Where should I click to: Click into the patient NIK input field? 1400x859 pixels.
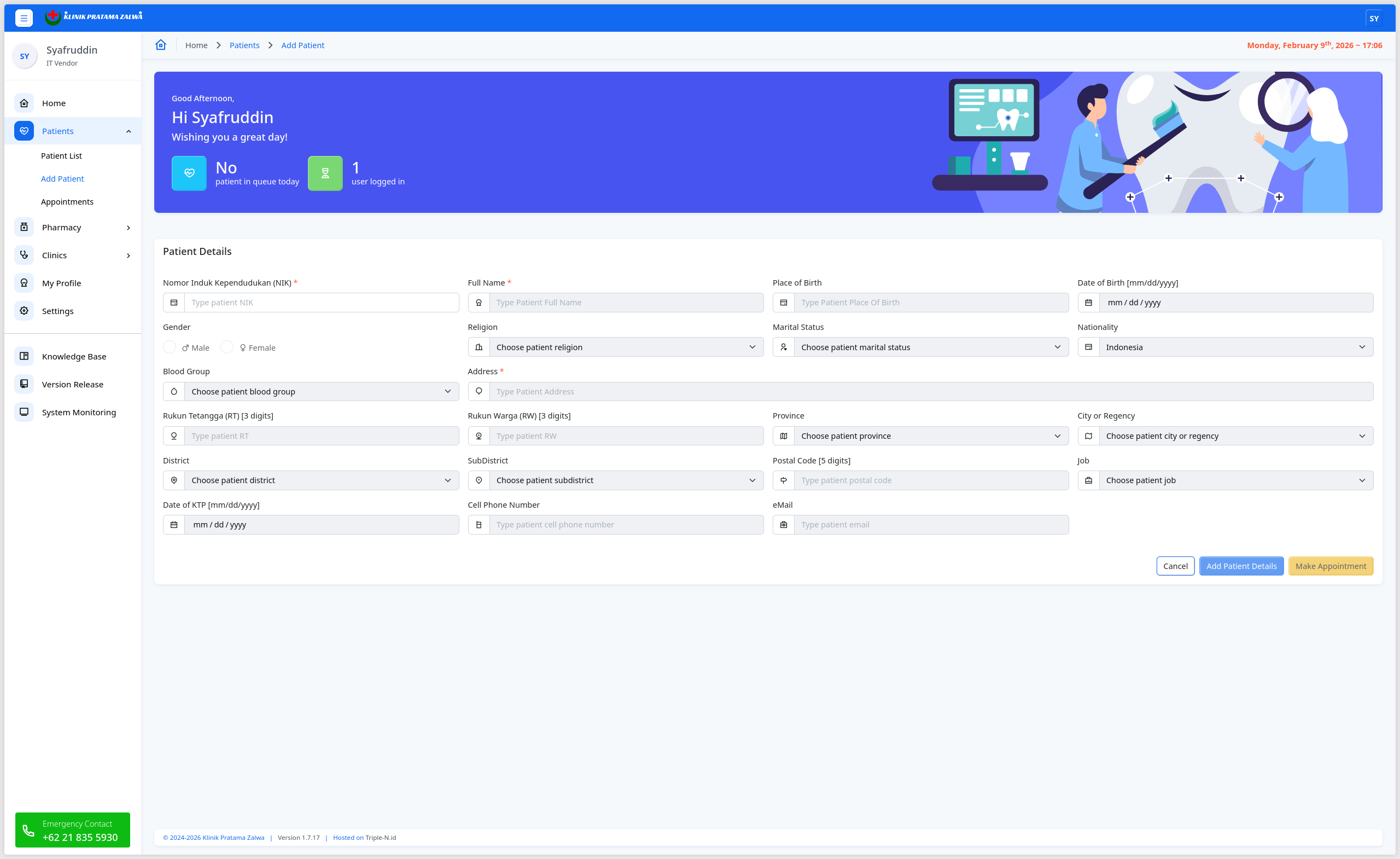coord(321,303)
